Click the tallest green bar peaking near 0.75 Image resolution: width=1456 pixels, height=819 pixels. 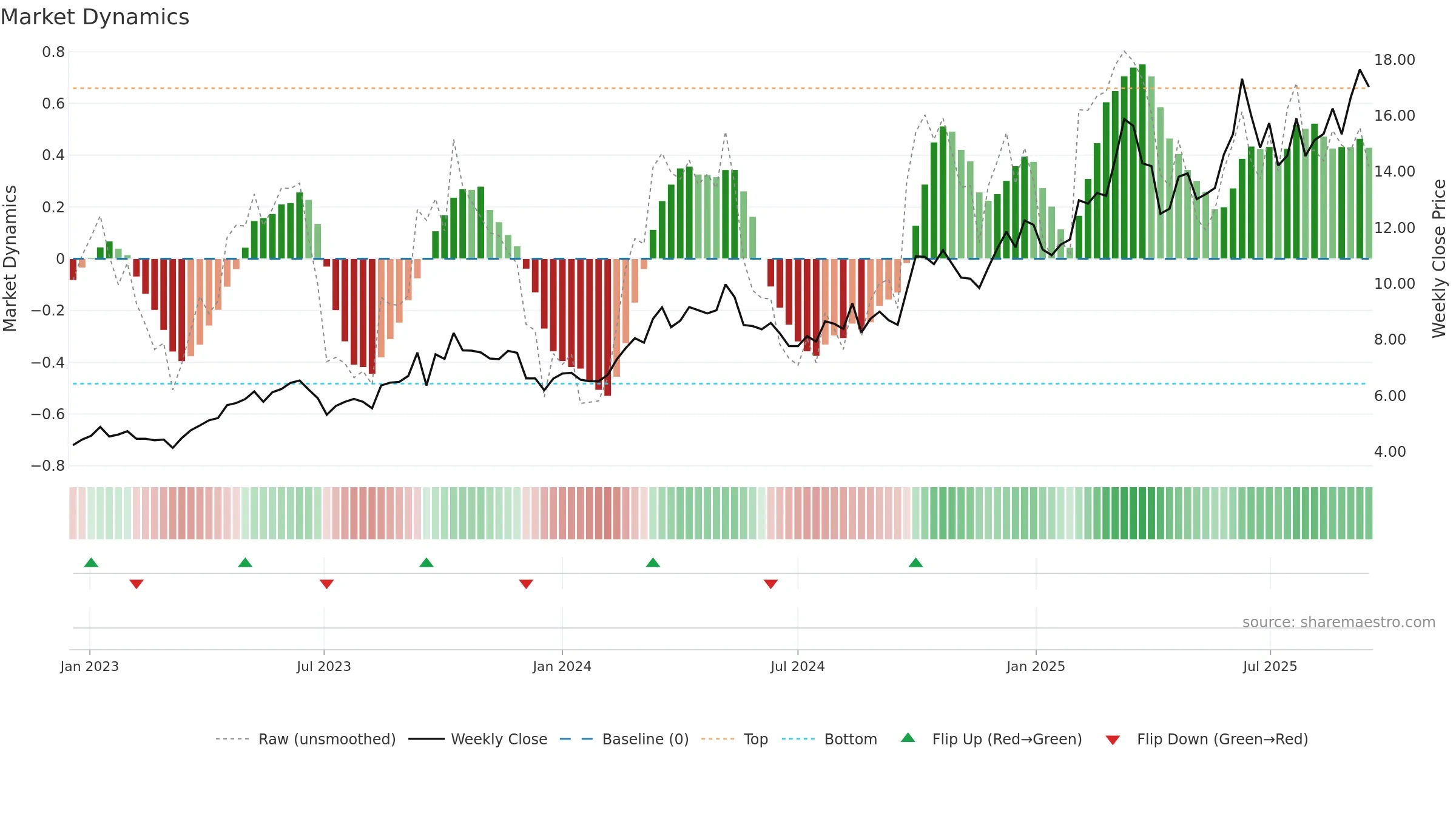(x=1142, y=161)
